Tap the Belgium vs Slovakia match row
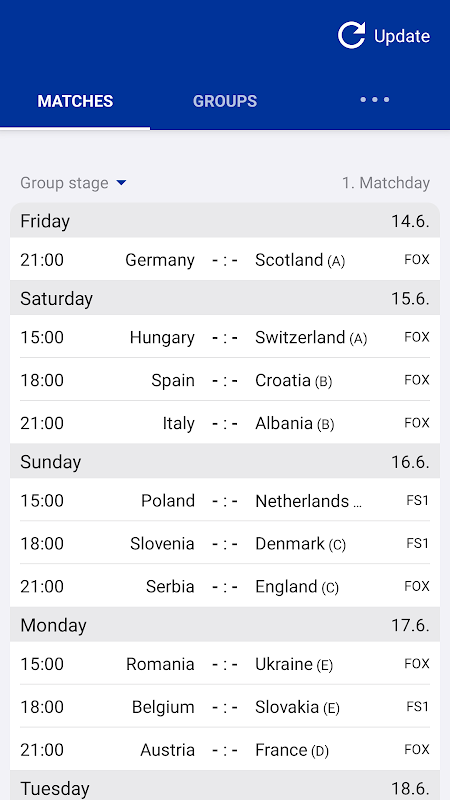The width and height of the screenshot is (450, 800). [225, 706]
